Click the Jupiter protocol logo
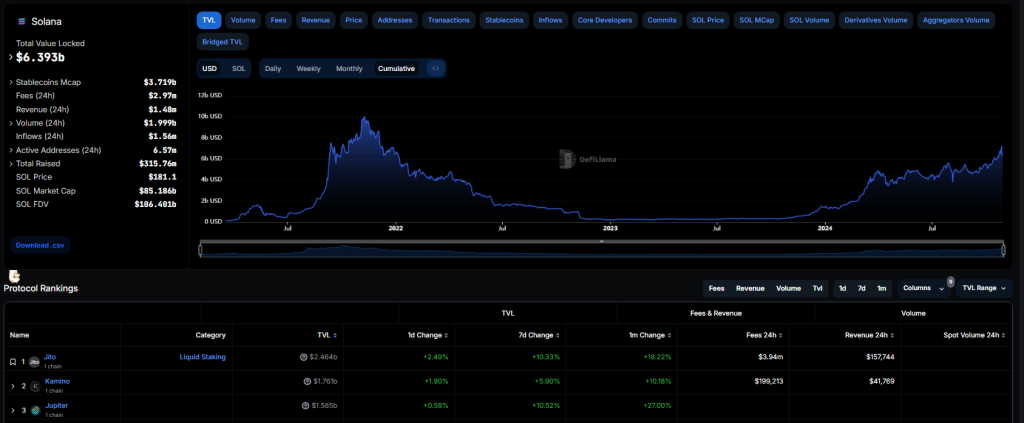The image size is (1024, 423). [35, 410]
